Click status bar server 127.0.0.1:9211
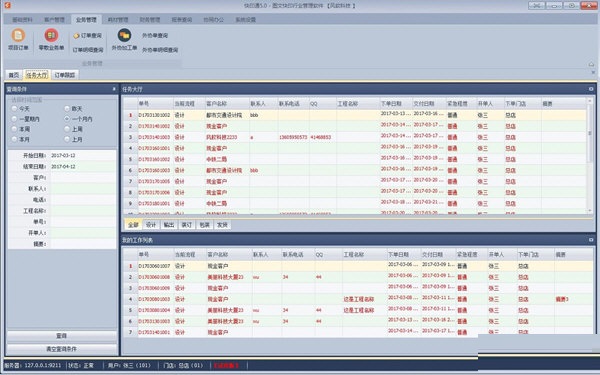This screenshot has width=600, height=375. point(33,365)
